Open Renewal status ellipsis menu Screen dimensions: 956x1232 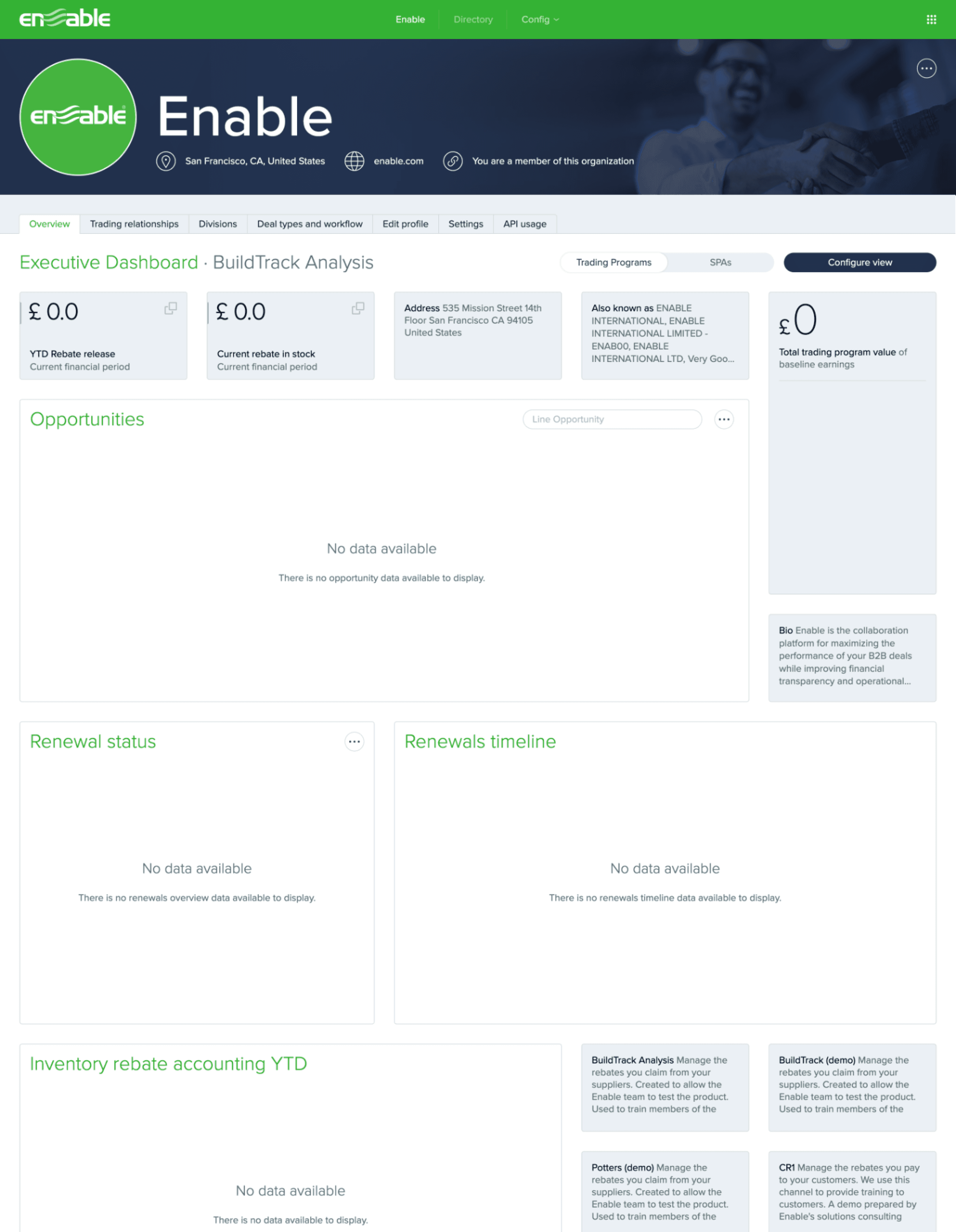354,742
